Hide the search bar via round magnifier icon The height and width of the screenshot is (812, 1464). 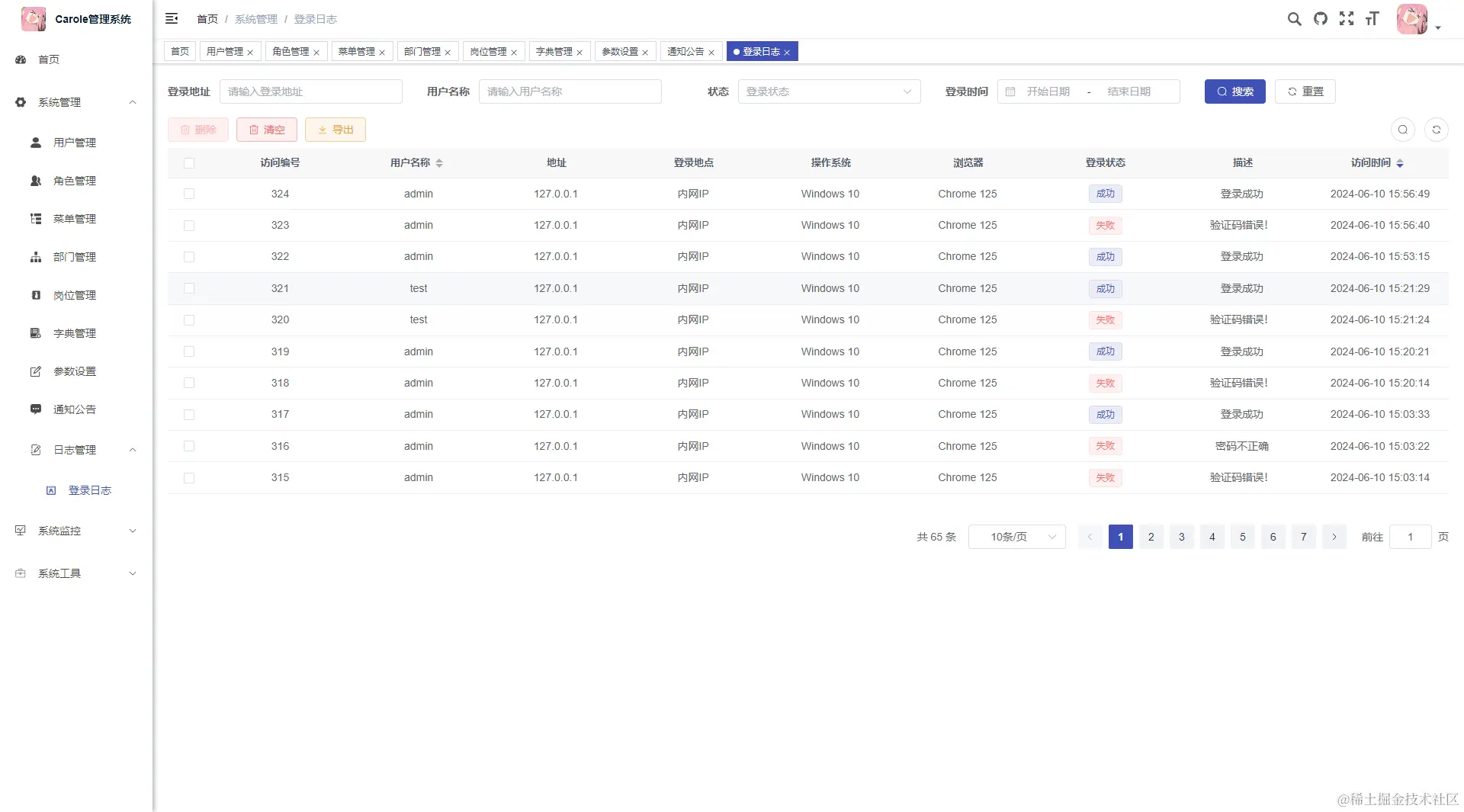click(x=1403, y=130)
